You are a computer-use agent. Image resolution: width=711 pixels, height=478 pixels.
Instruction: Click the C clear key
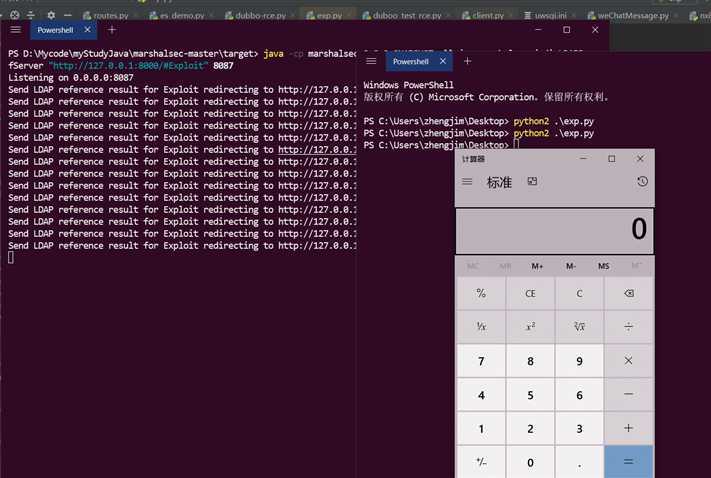pos(579,293)
